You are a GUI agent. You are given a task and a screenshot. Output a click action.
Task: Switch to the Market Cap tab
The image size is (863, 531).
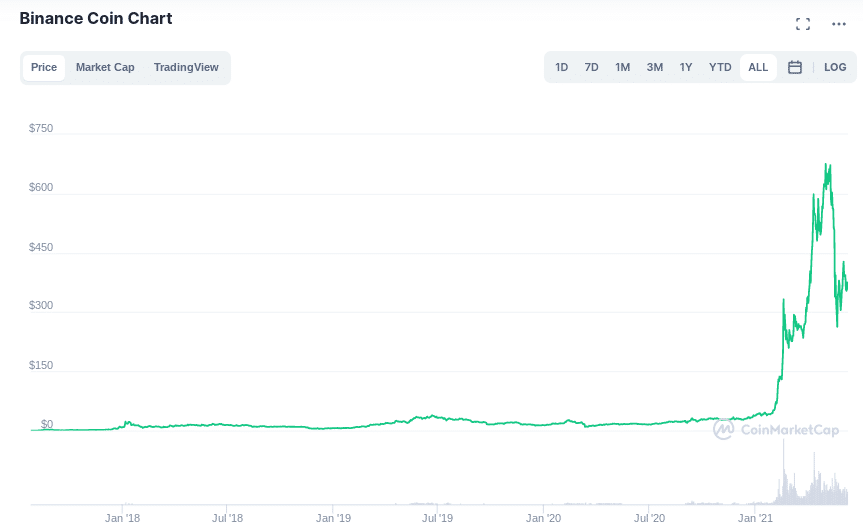105,67
